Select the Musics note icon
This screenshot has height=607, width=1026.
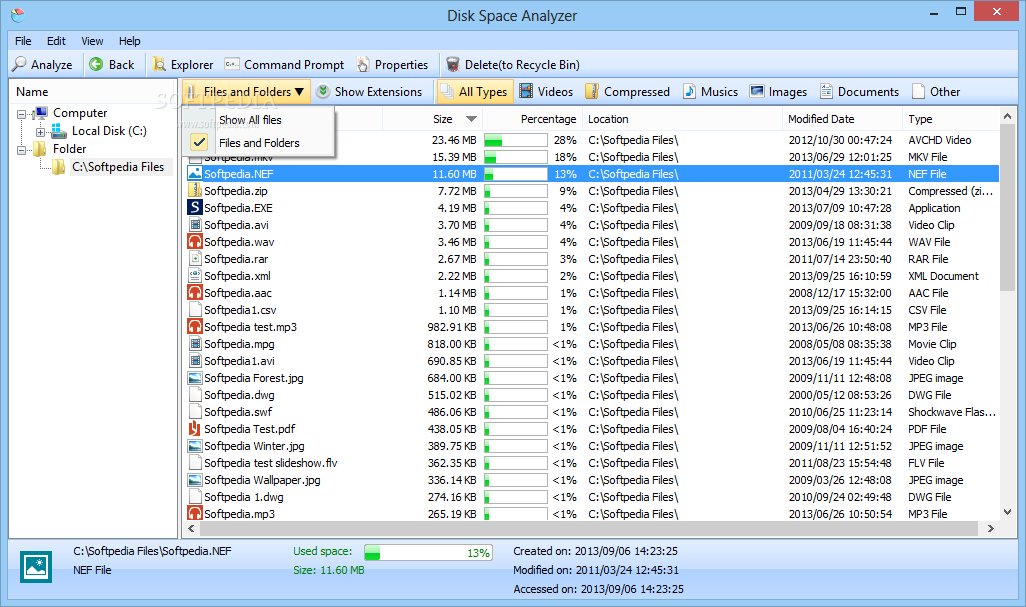690,92
